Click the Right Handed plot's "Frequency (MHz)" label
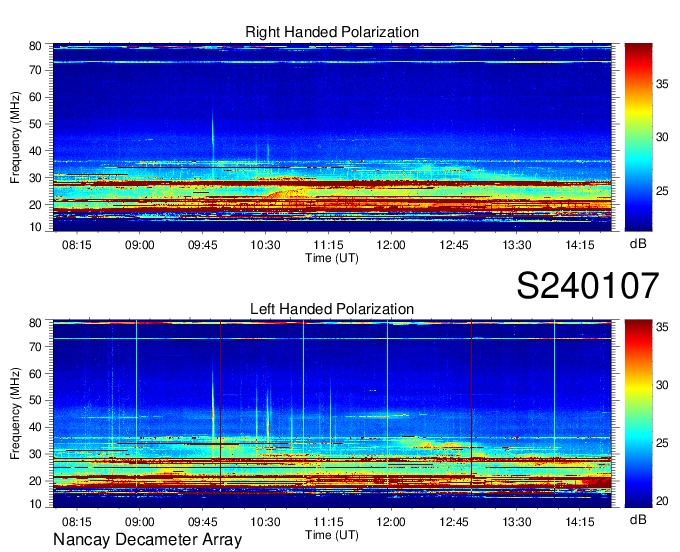This screenshot has height=552, width=680. [15, 137]
